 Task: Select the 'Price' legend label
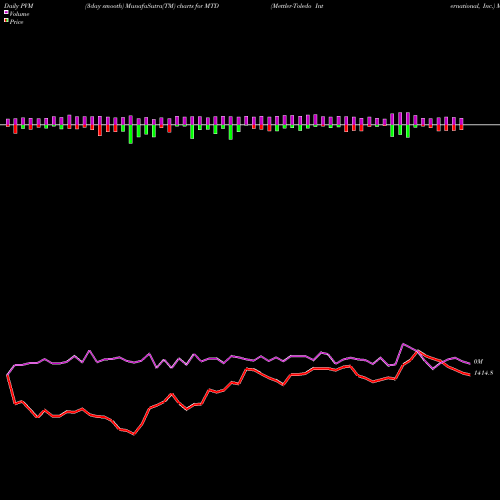pyautogui.click(x=16, y=22)
